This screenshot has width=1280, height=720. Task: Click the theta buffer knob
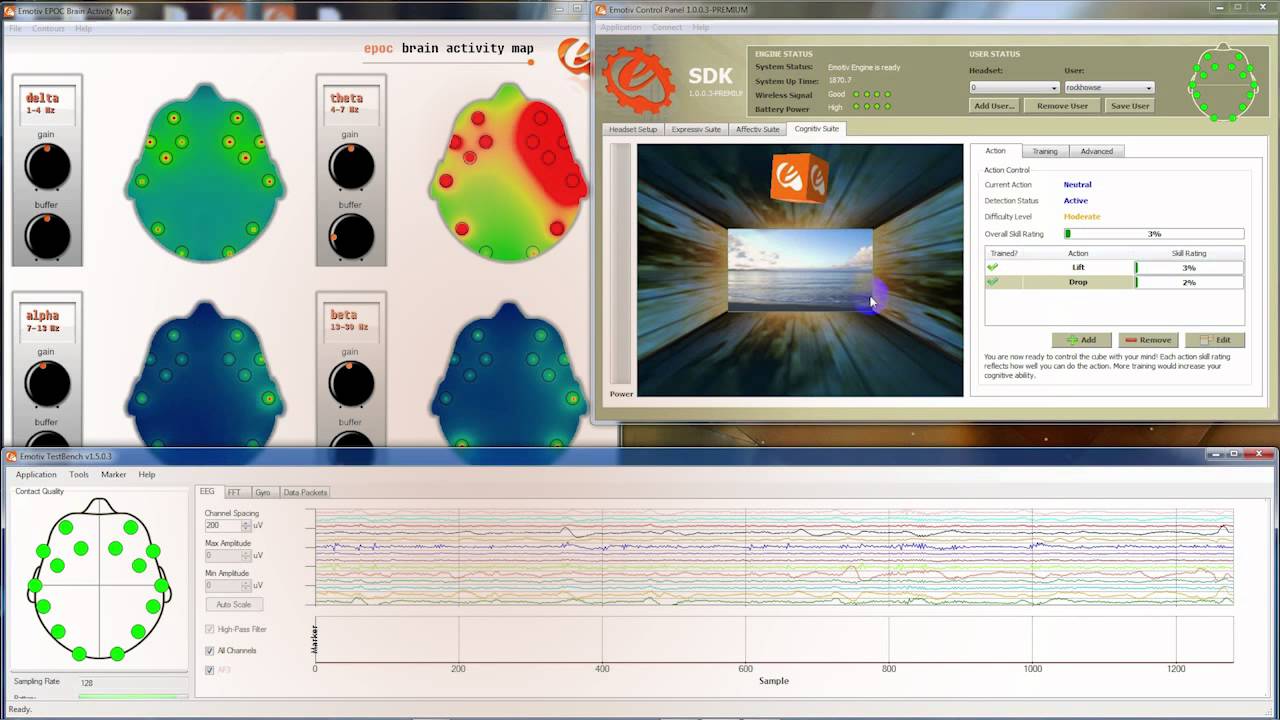351,236
